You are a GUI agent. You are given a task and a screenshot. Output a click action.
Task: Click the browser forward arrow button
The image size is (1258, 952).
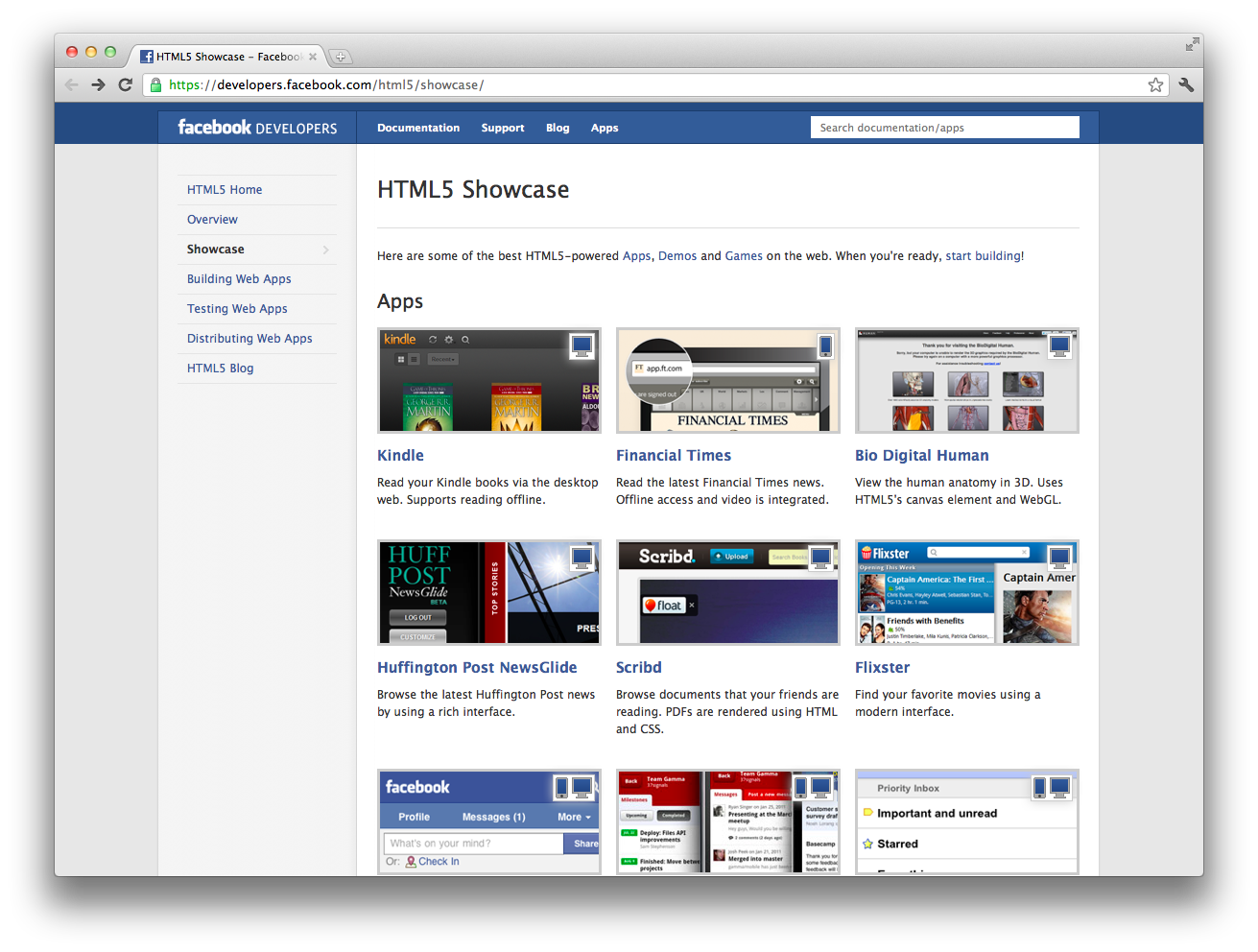tap(98, 84)
